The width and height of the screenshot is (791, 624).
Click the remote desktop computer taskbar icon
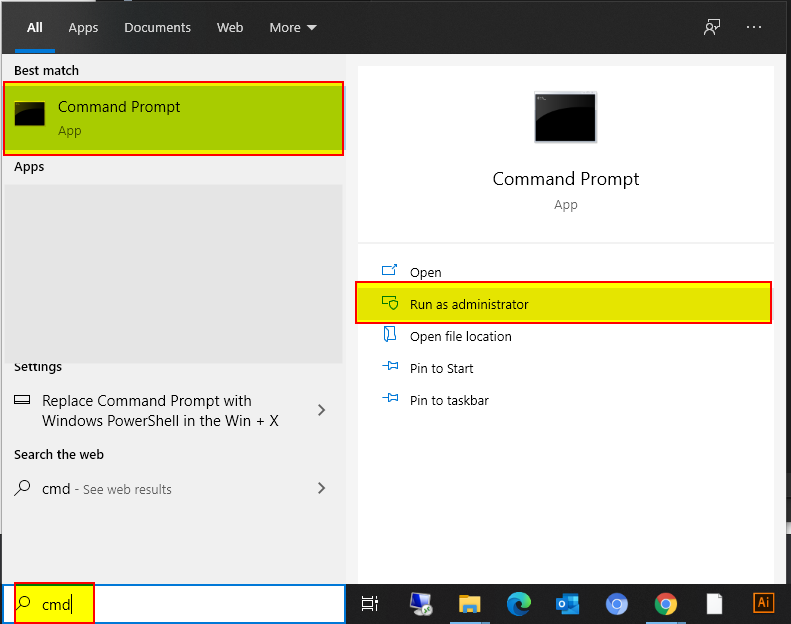[x=420, y=603]
